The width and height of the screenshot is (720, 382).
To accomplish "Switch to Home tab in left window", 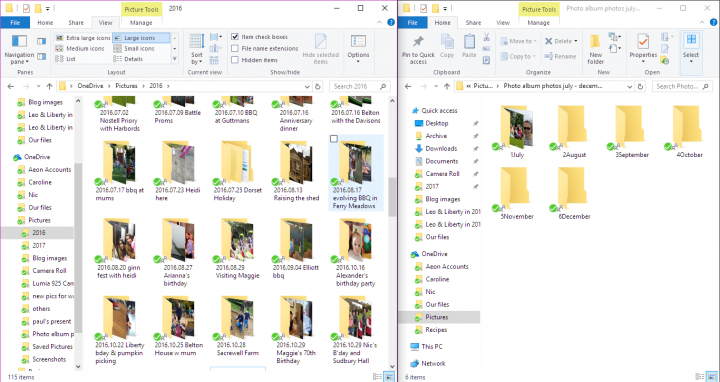I will [45, 22].
